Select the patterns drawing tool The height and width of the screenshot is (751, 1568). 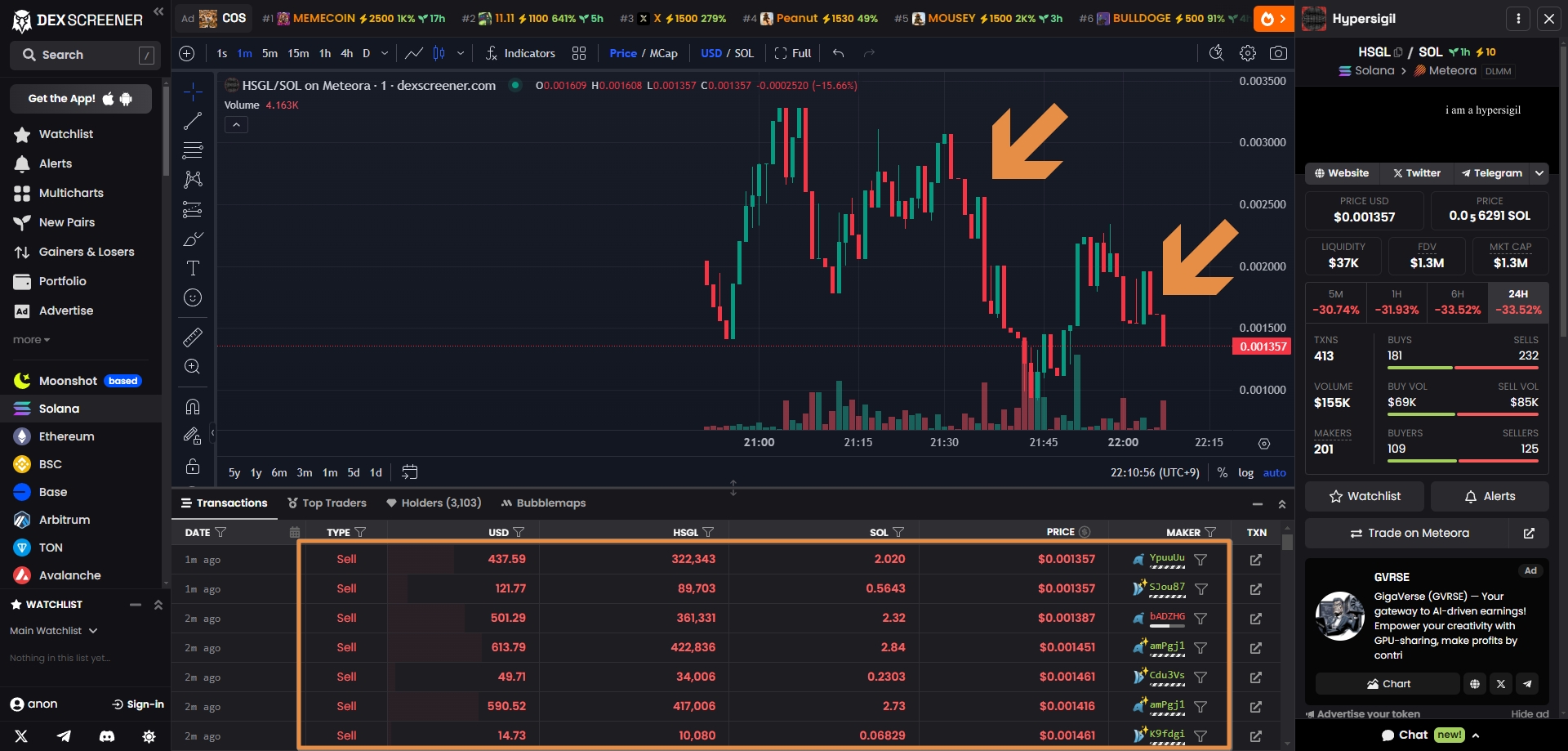[x=193, y=180]
